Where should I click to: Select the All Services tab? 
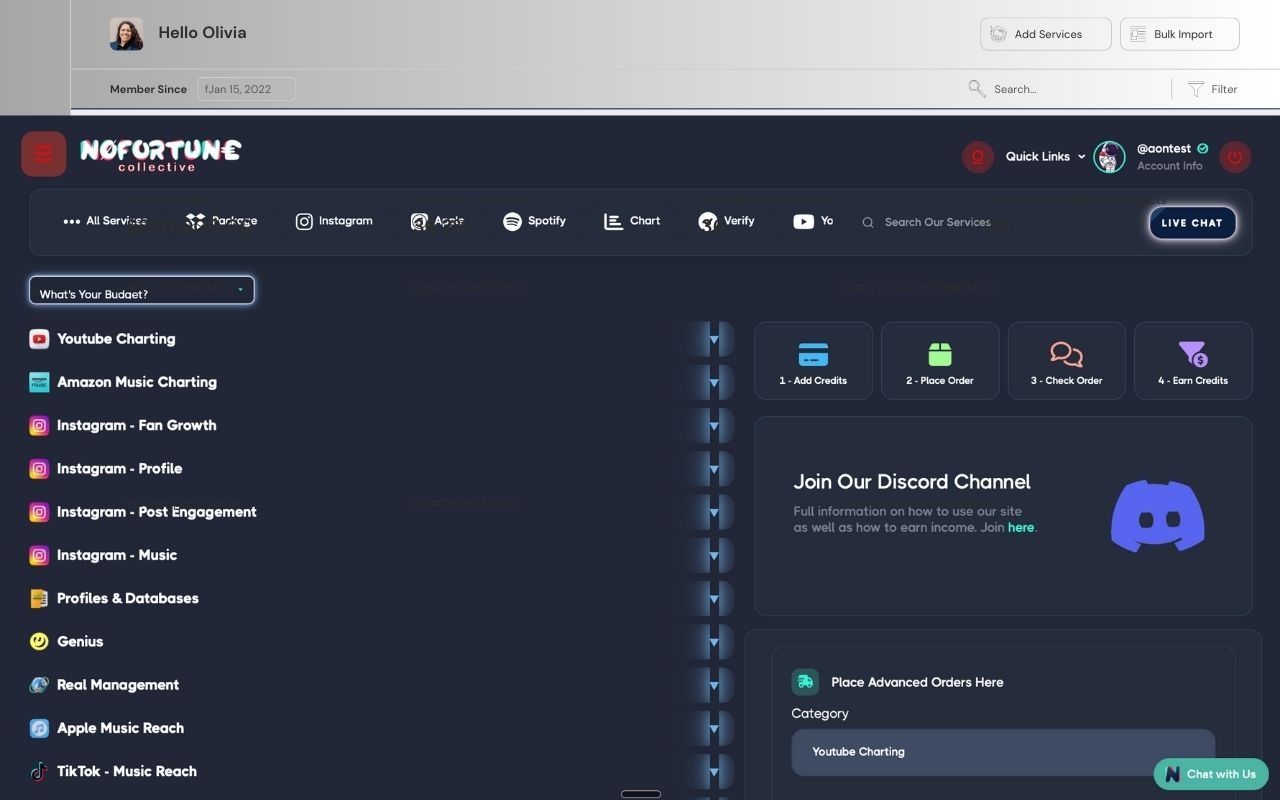105,221
